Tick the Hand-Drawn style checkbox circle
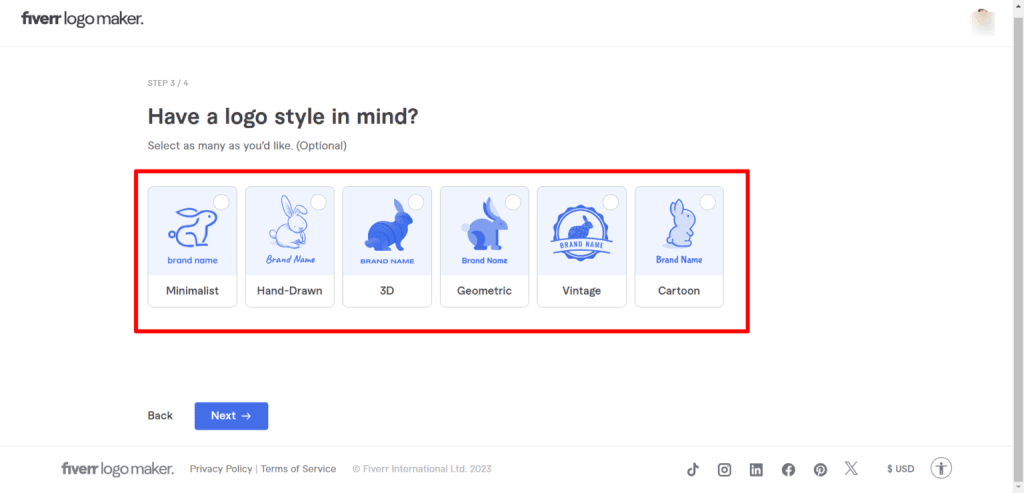The width and height of the screenshot is (1024, 493). pos(319,202)
